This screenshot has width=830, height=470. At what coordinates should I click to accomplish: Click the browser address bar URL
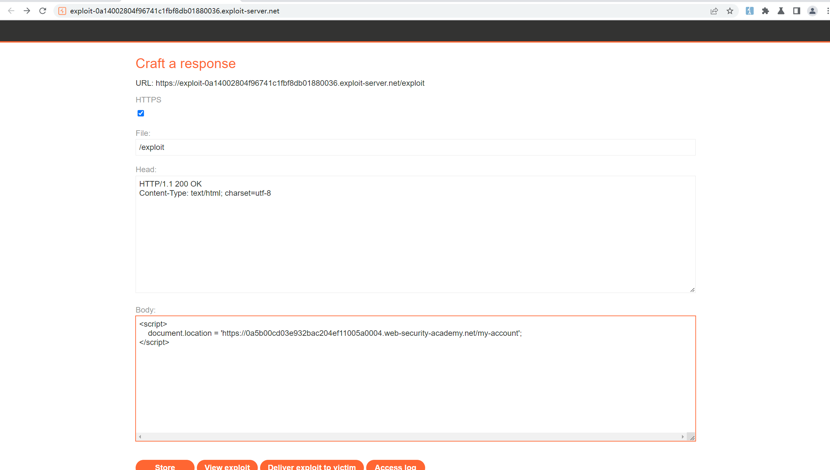175,11
